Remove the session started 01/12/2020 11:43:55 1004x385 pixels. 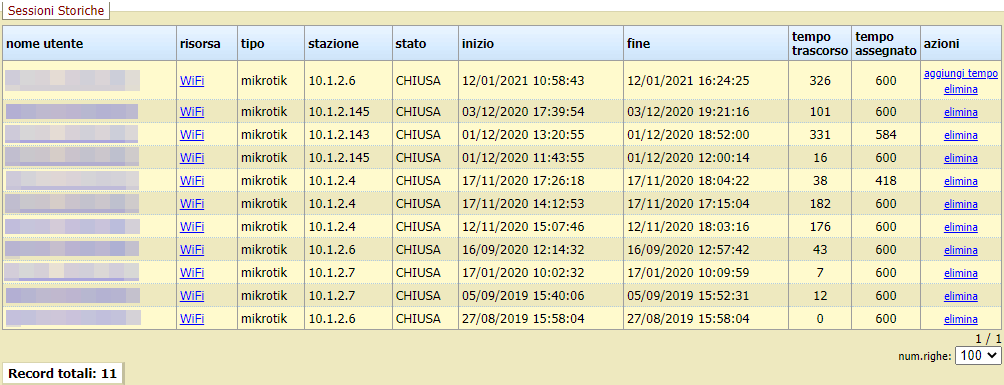coord(960,158)
